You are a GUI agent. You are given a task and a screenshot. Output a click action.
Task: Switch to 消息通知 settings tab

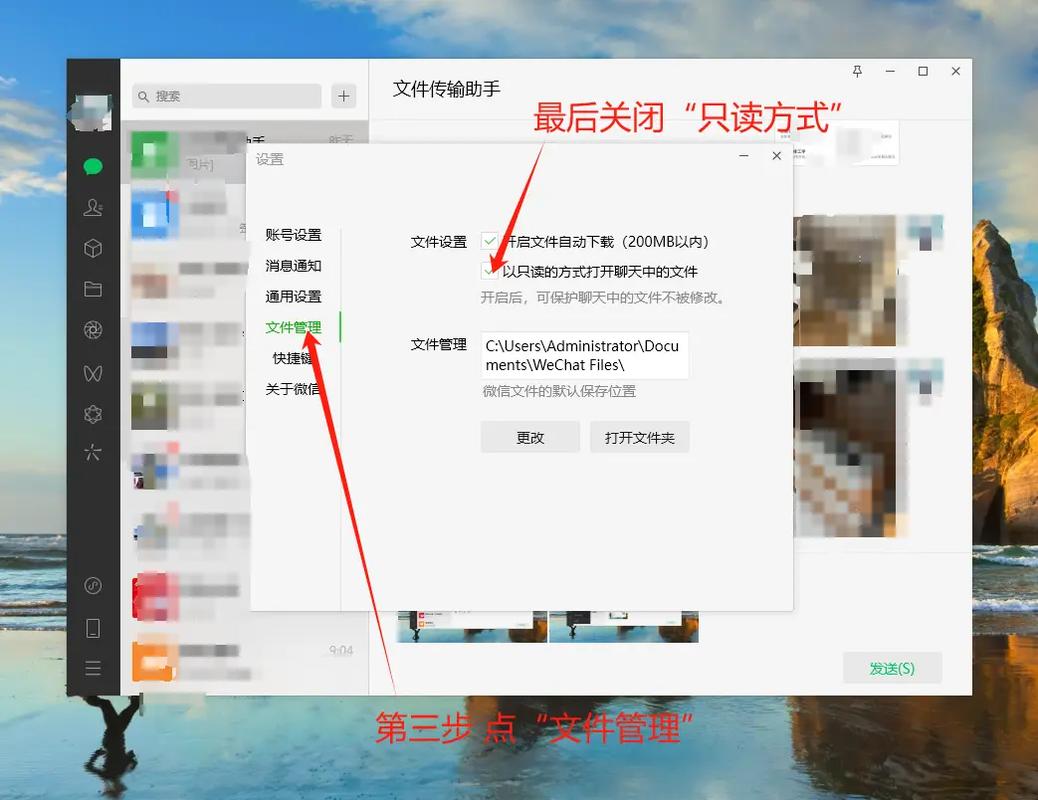(296, 265)
